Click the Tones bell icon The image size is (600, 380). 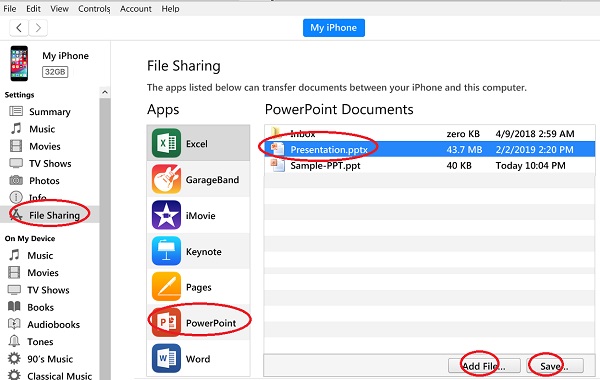[x=14, y=341]
